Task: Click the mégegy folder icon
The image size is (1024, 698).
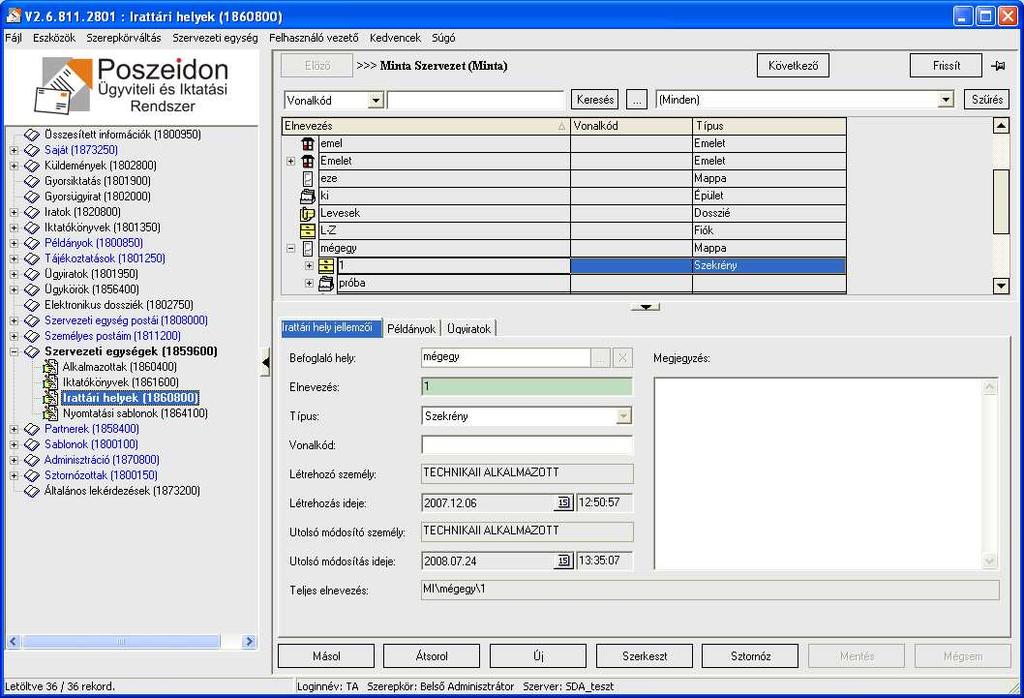Action: (308, 248)
